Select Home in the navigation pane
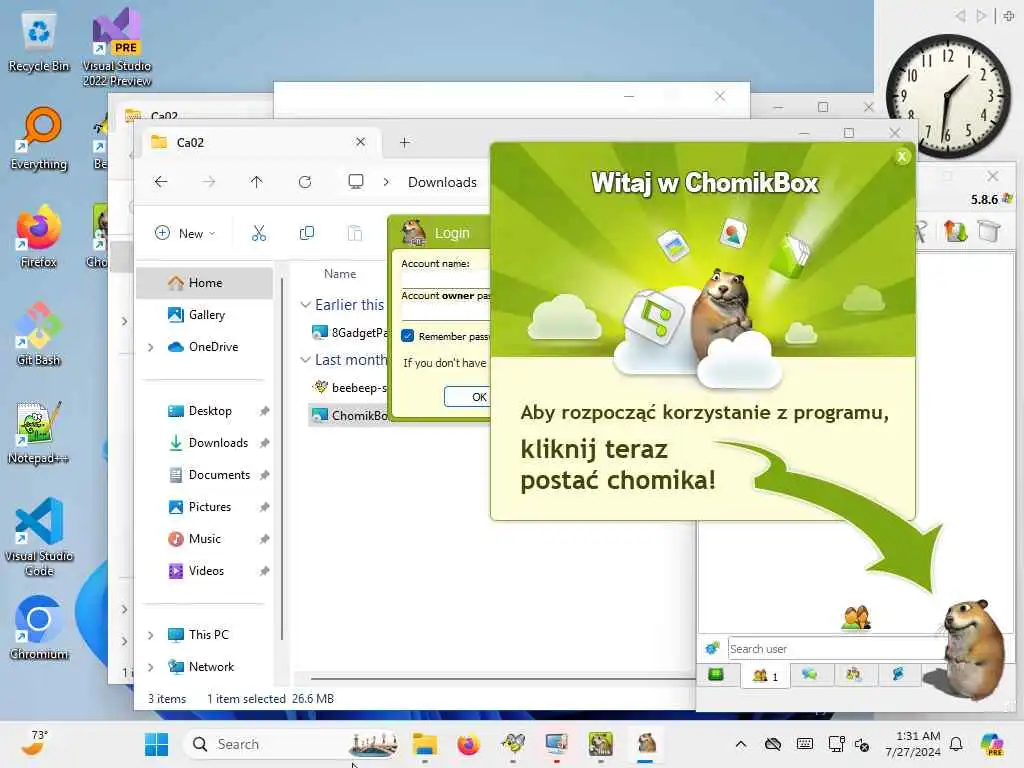The width and height of the screenshot is (1024, 768). click(x=205, y=283)
